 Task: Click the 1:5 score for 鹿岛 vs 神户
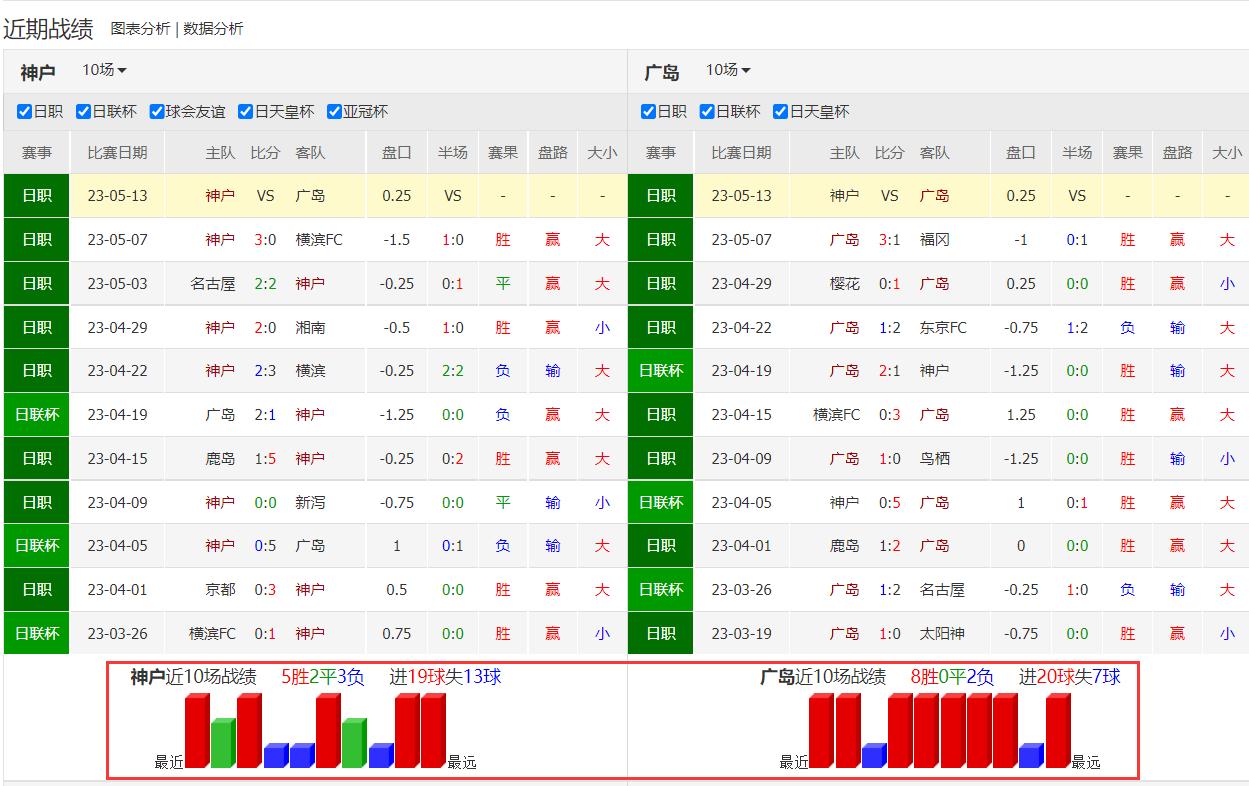265,459
